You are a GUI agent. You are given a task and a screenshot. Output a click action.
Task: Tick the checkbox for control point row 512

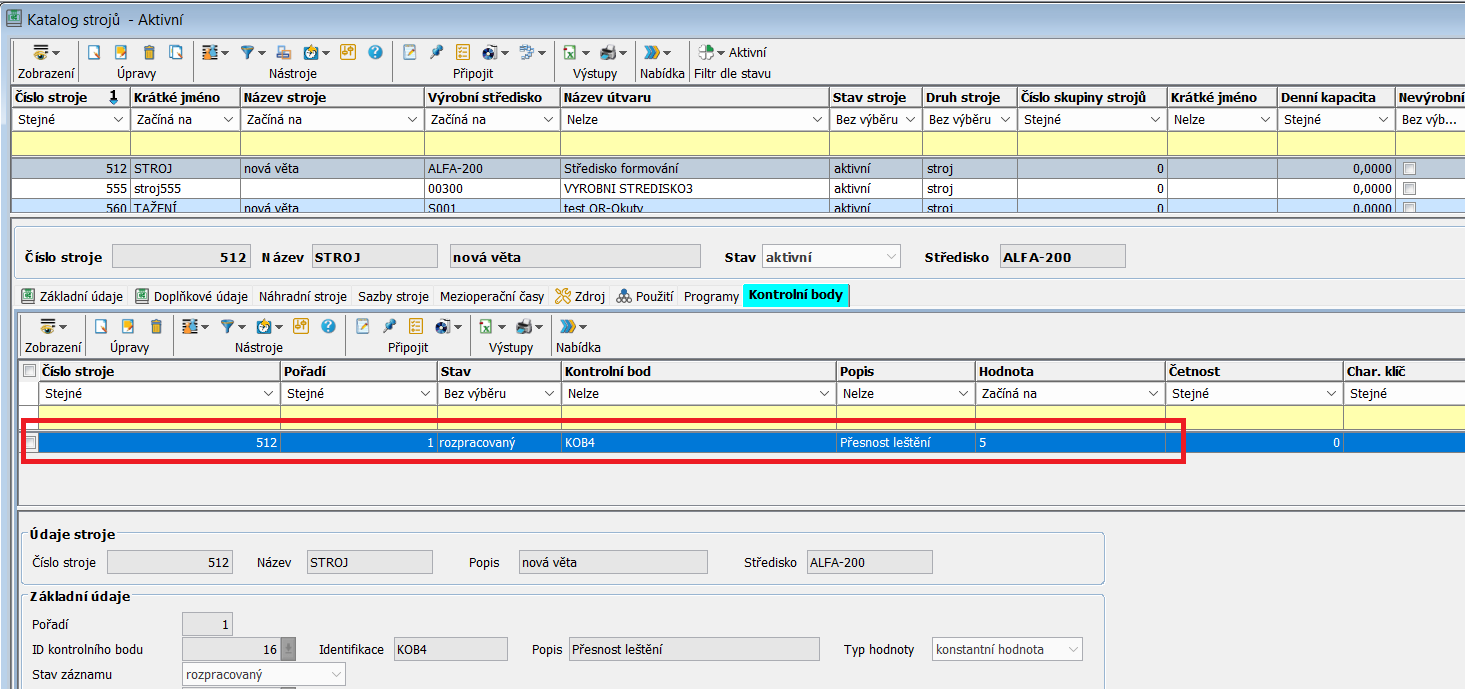(x=31, y=442)
